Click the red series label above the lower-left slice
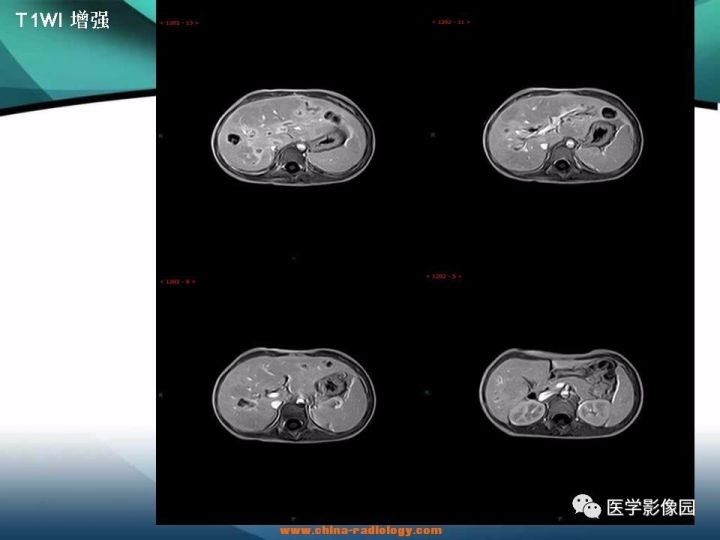This screenshot has width=720, height=540. pyautogui.click(x=178, y=281)
